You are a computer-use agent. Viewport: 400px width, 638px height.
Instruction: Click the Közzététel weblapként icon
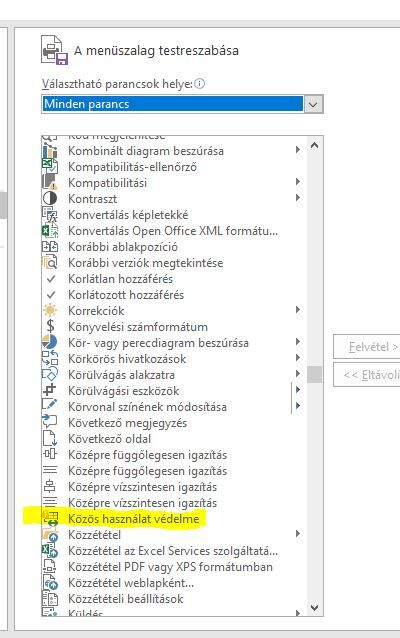50,583
